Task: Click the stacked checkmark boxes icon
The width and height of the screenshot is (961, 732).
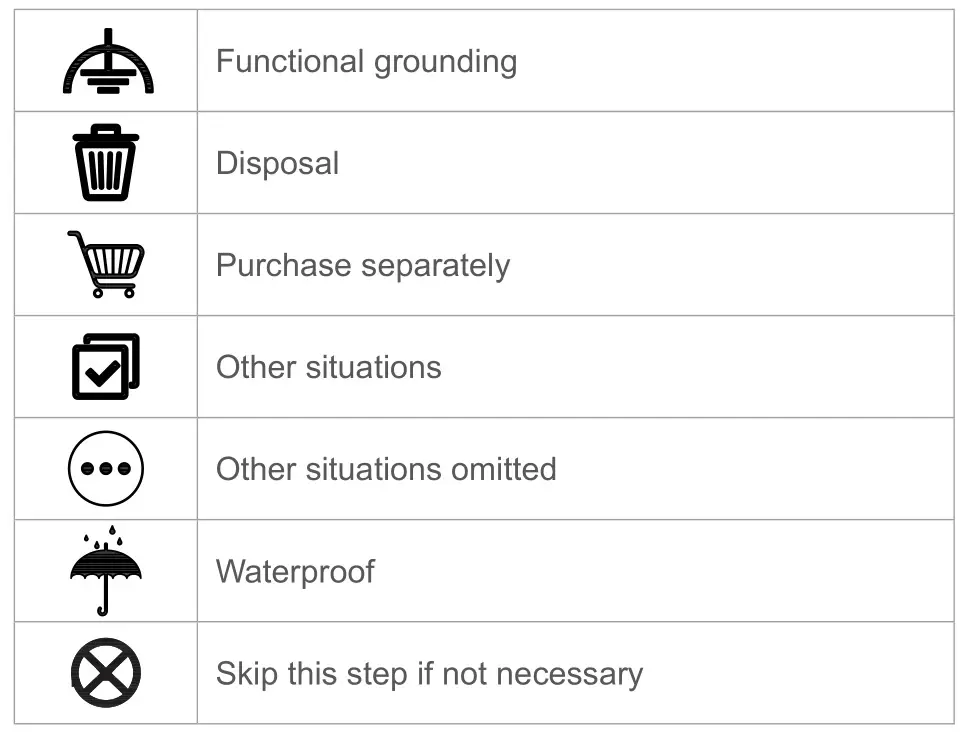Action: 106,366
